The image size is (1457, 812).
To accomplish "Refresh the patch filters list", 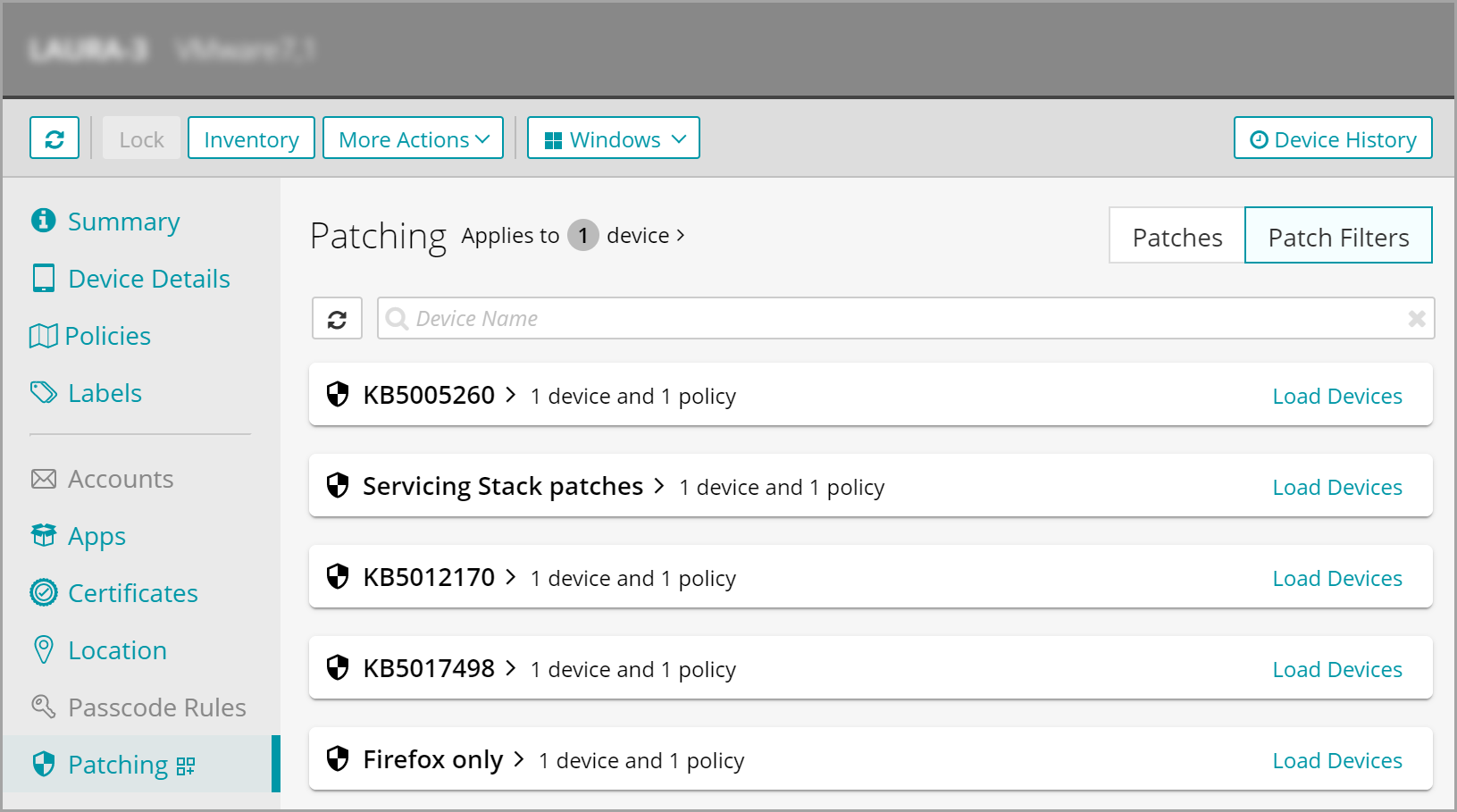I will click(337, 319).
